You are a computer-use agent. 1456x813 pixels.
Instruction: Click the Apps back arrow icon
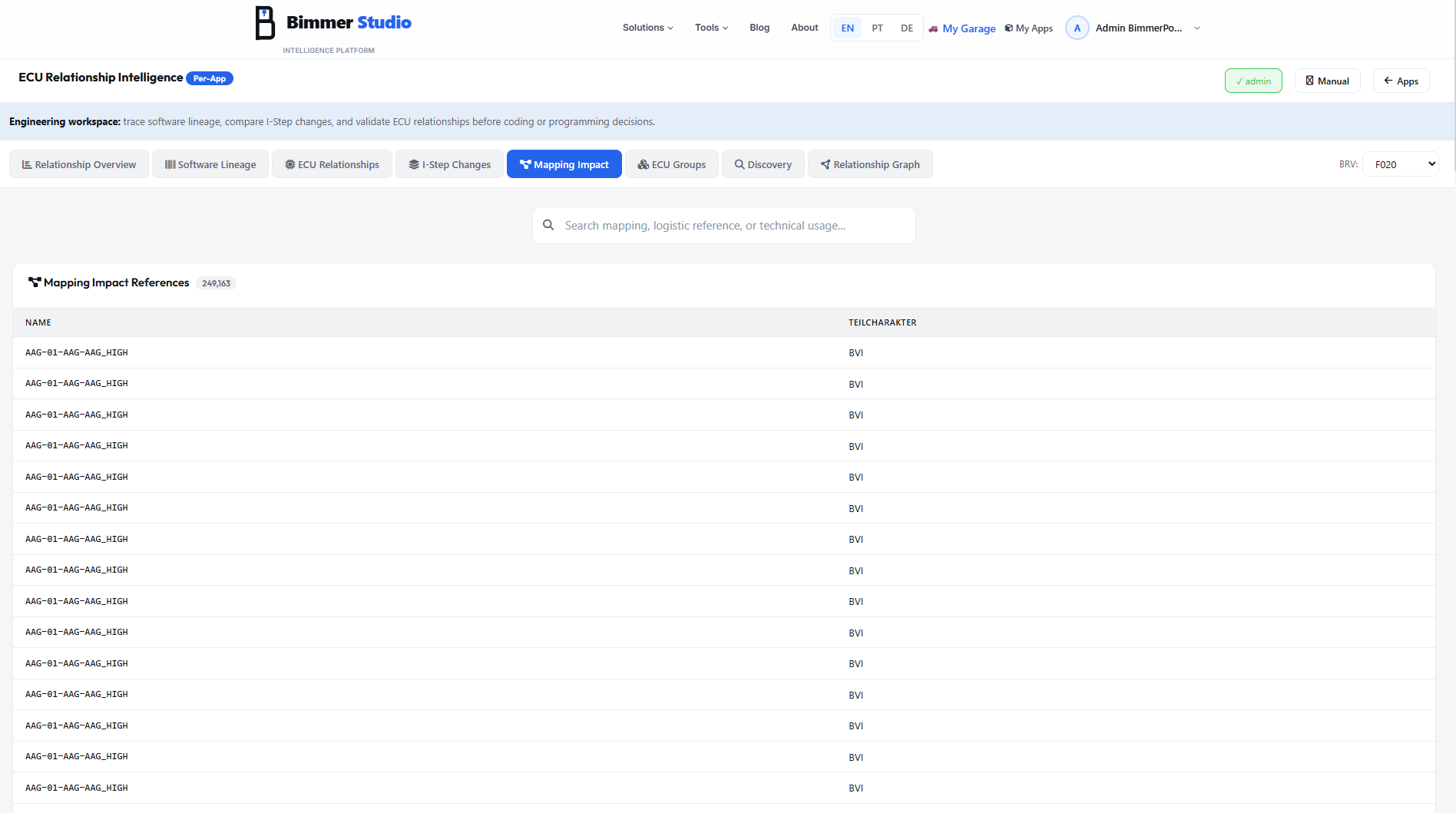point(1388,81)
